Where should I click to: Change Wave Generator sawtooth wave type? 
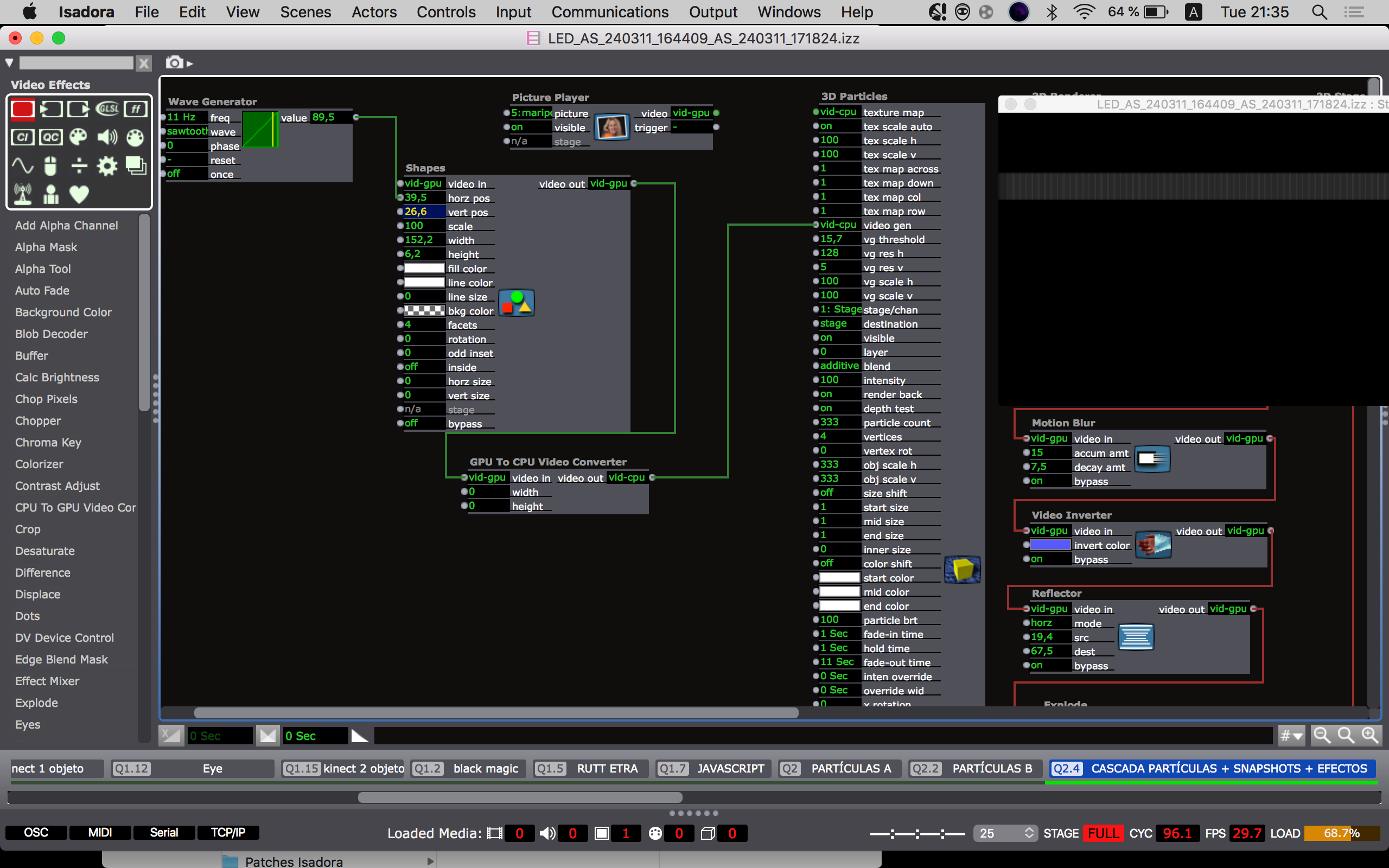187,131
